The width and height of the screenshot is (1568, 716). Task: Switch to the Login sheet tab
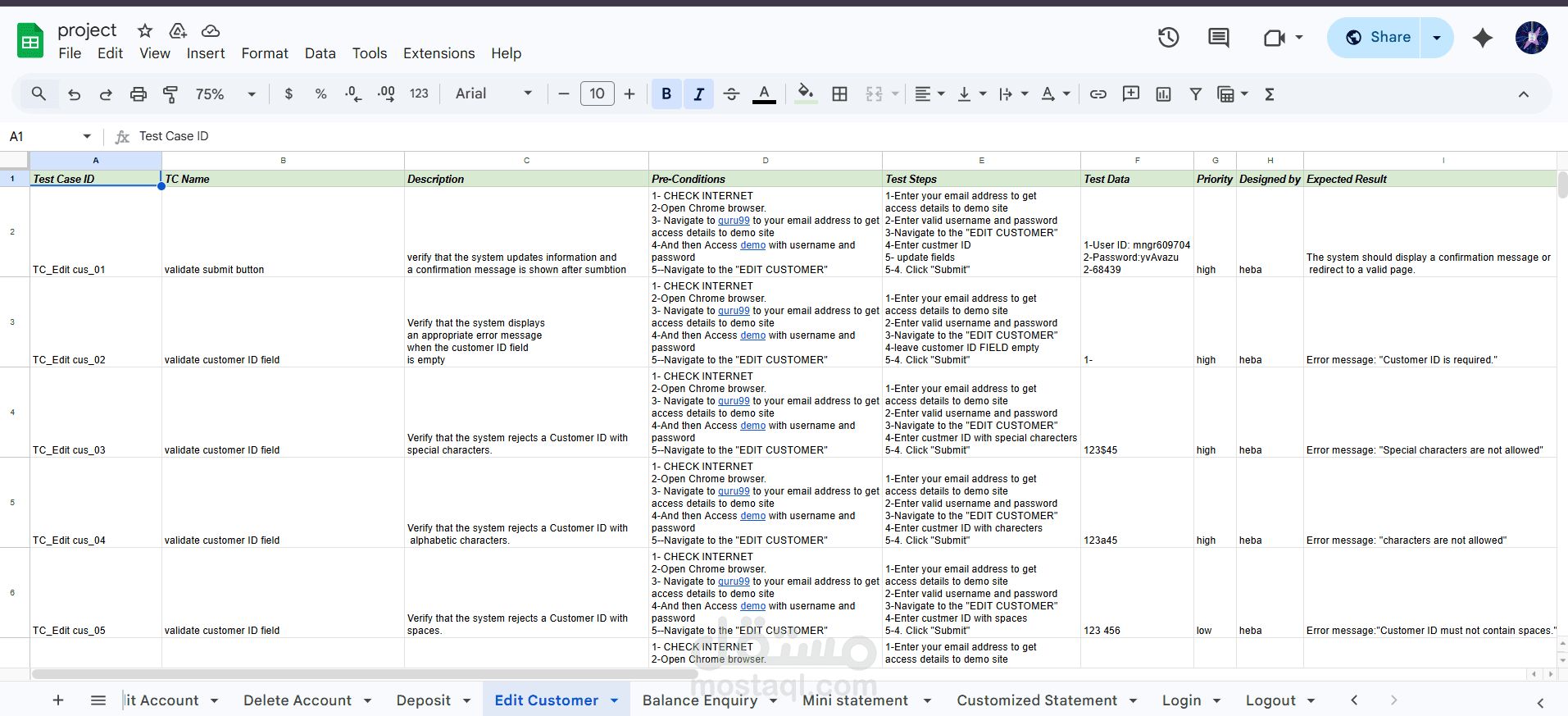click(x=1181, y=700)
